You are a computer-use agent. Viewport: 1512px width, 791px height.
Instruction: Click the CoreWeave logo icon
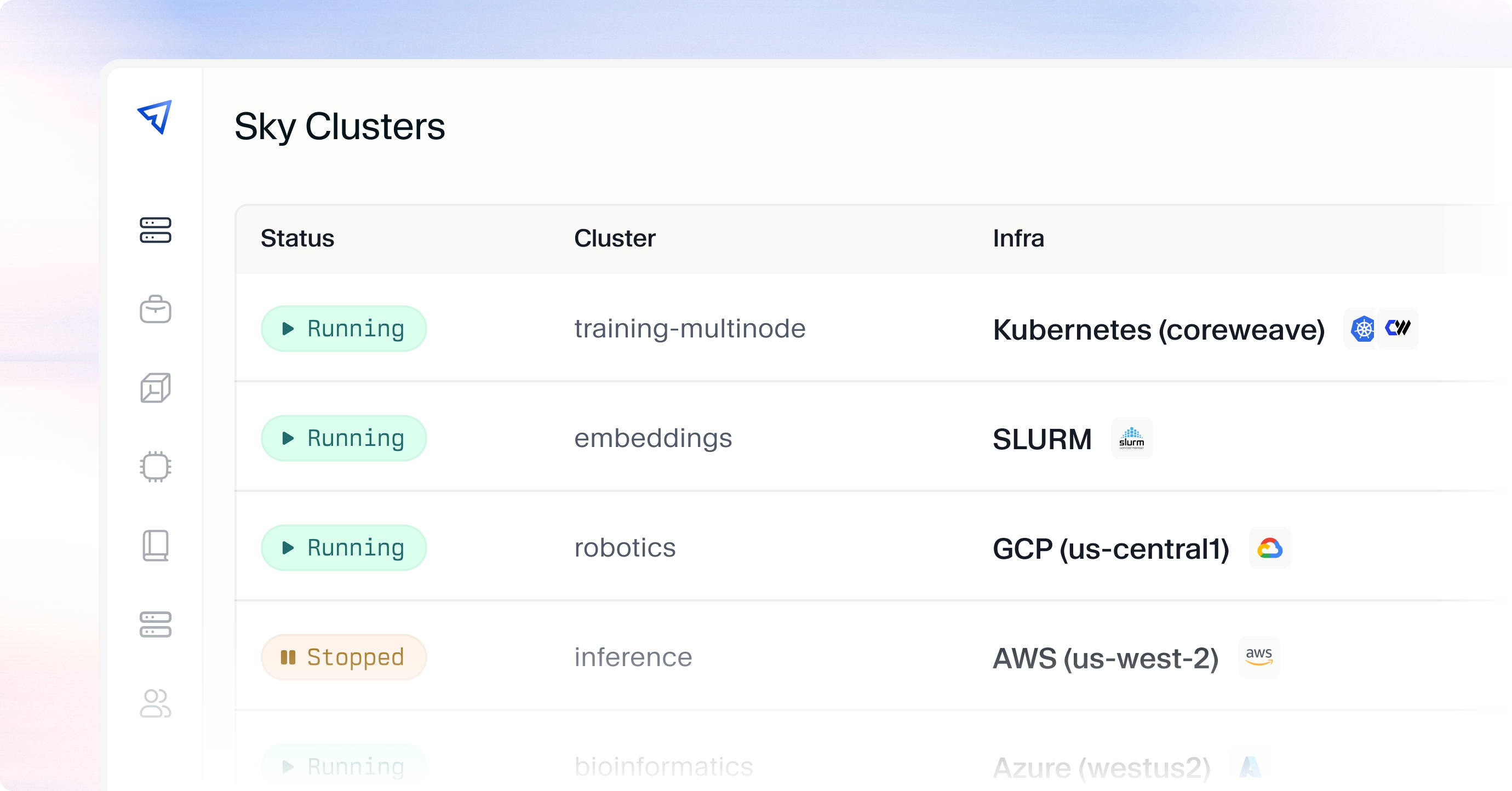[x=1398, y=329]
